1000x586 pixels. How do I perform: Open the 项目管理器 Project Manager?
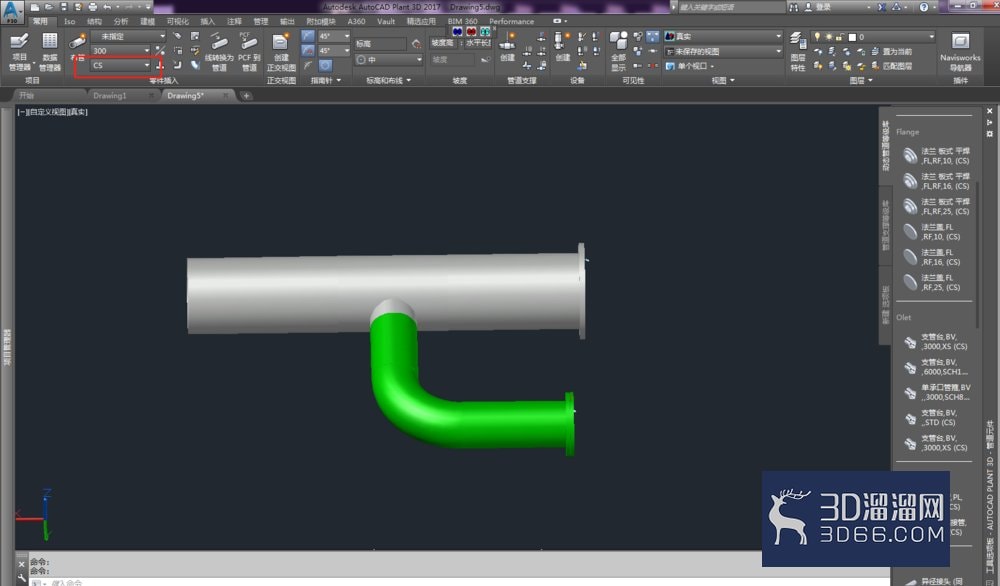(x=20, y=52)
